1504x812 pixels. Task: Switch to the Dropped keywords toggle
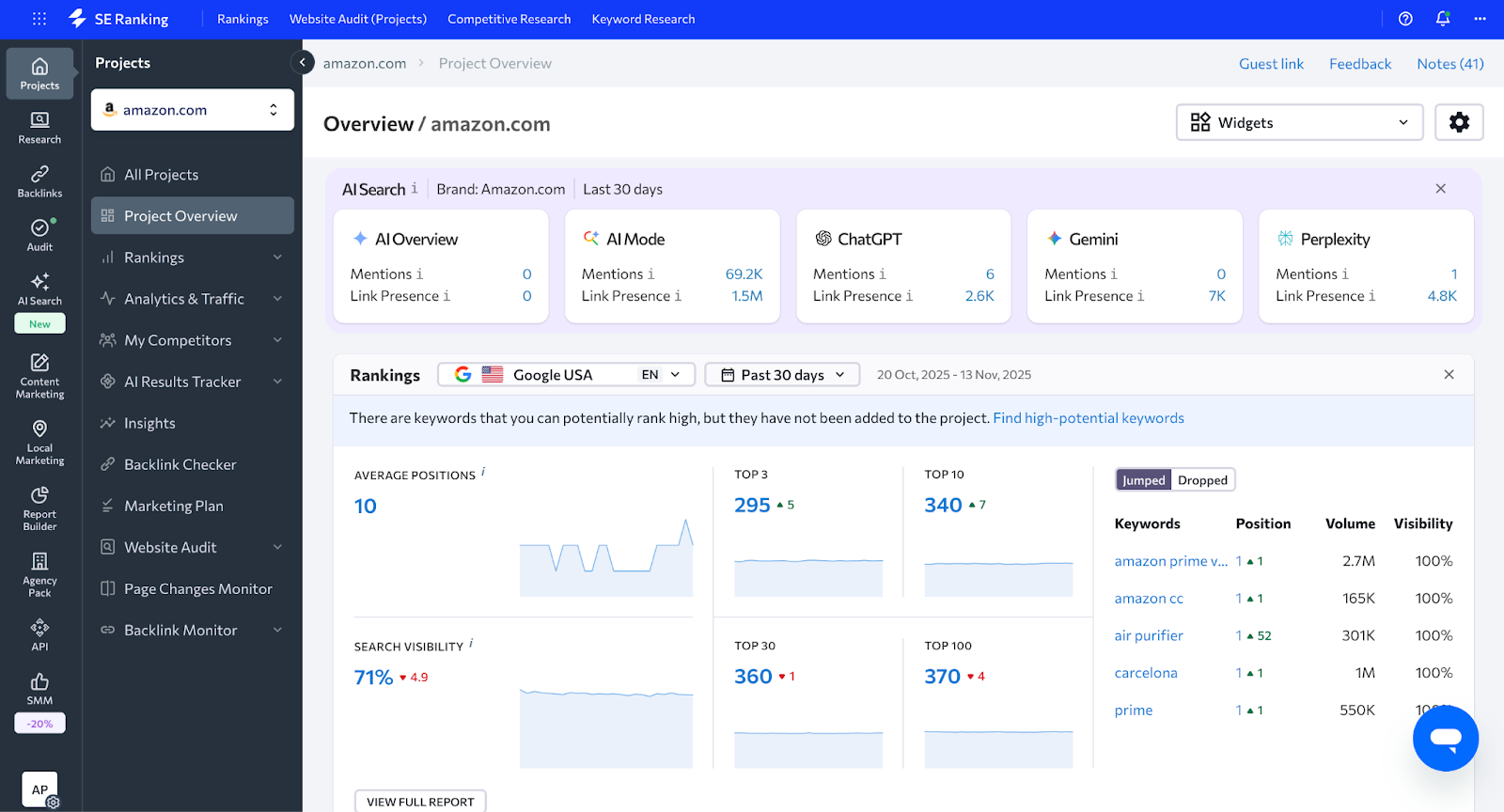click(x=1202, y=480)
